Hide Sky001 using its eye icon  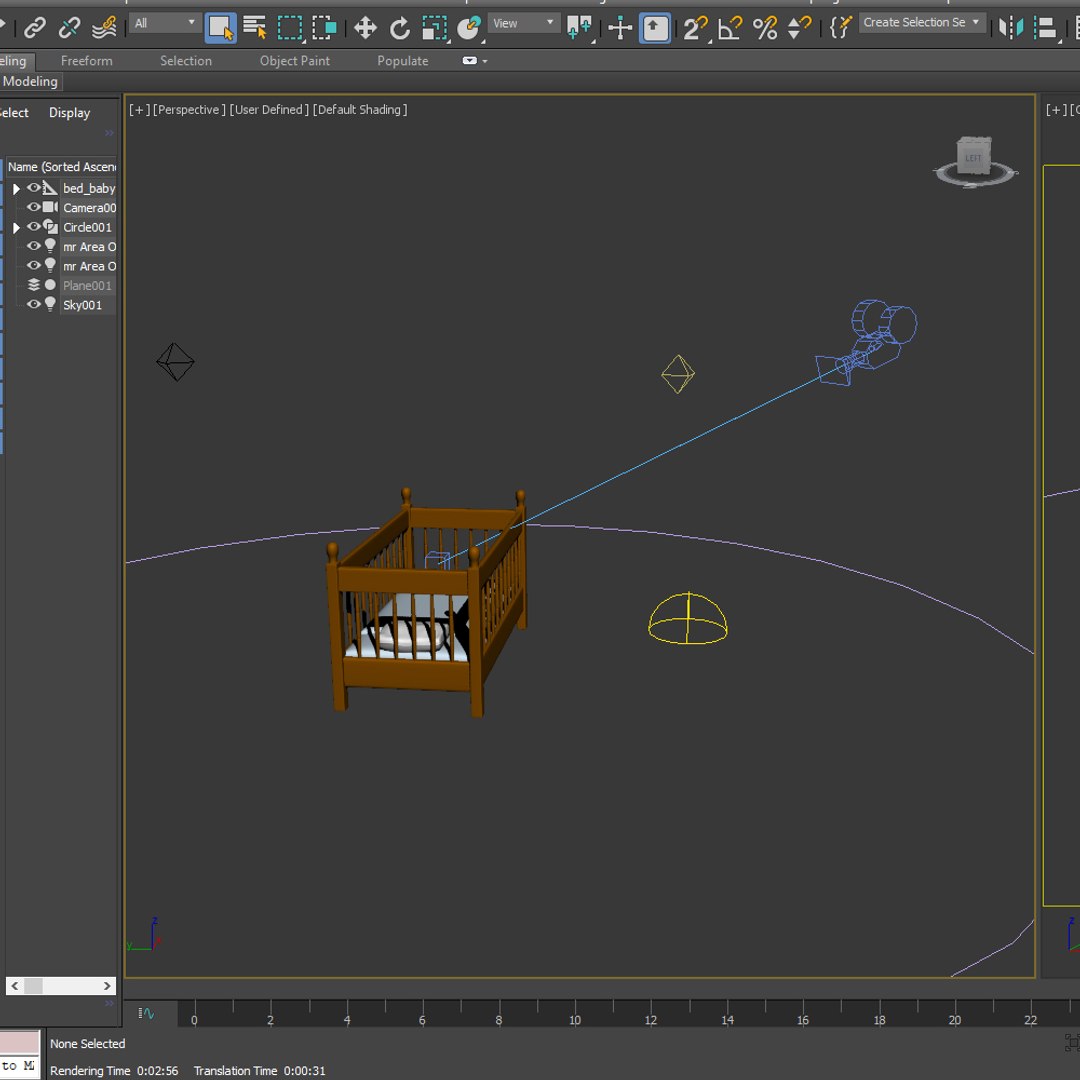pos(34,304)
